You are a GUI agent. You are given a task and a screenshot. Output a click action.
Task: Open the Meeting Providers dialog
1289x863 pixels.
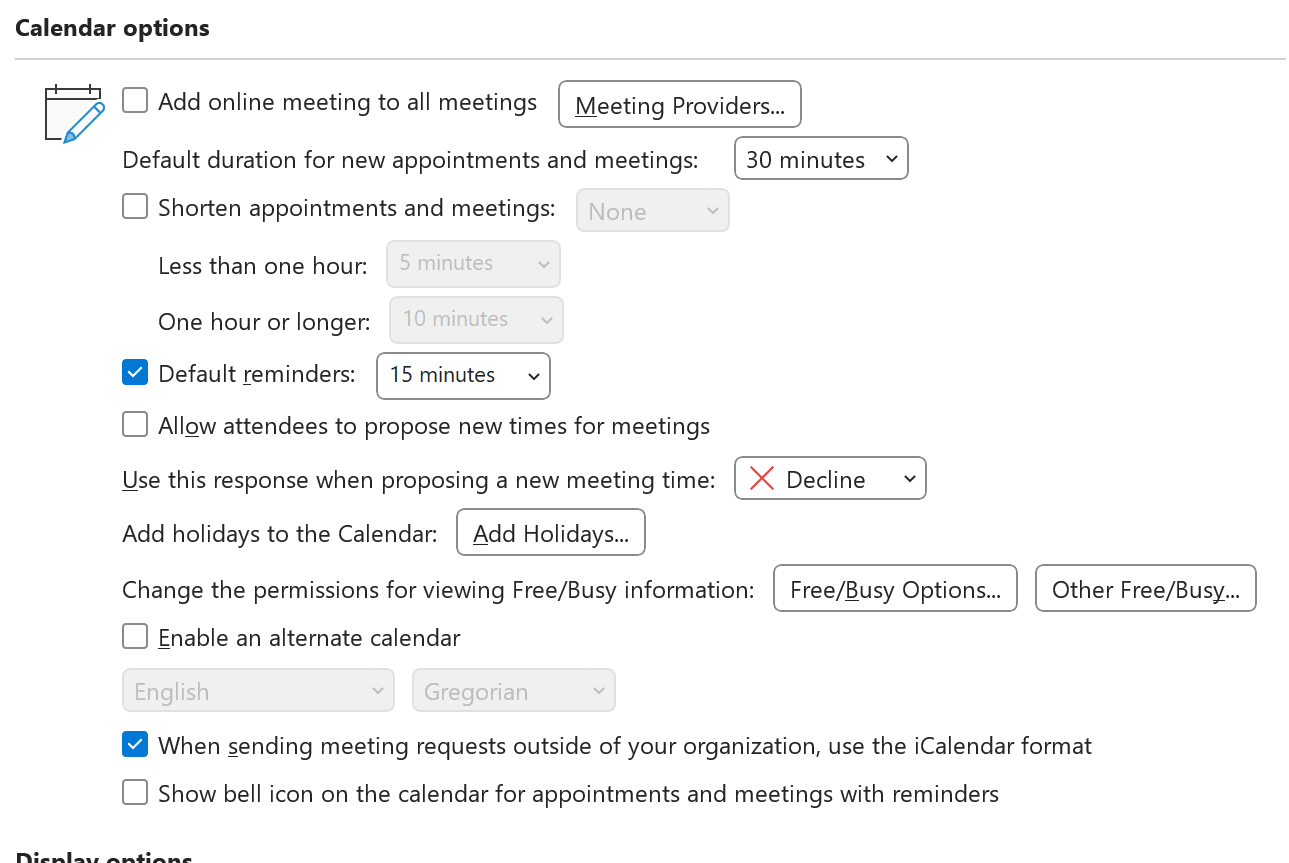(679, 104)
